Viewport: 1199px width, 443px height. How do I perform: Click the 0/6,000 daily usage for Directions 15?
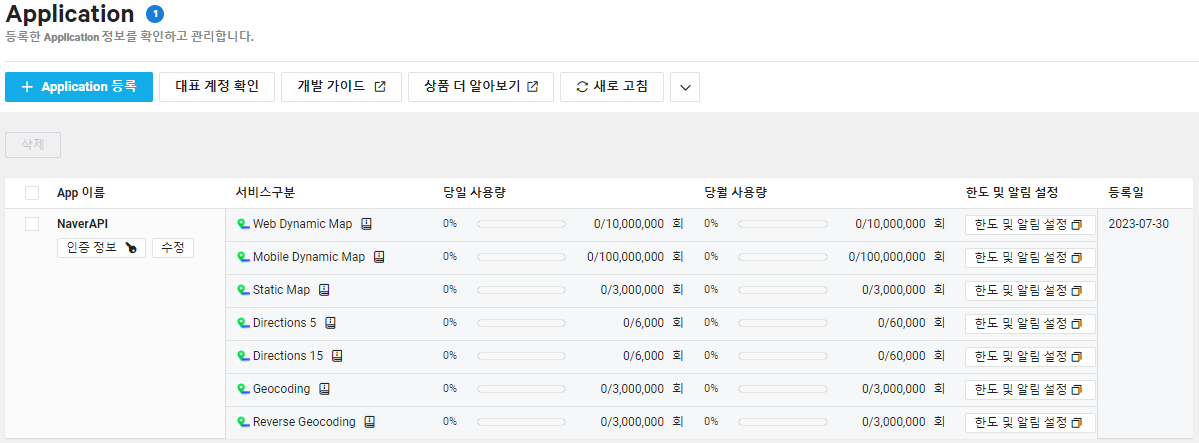(644, 356)
